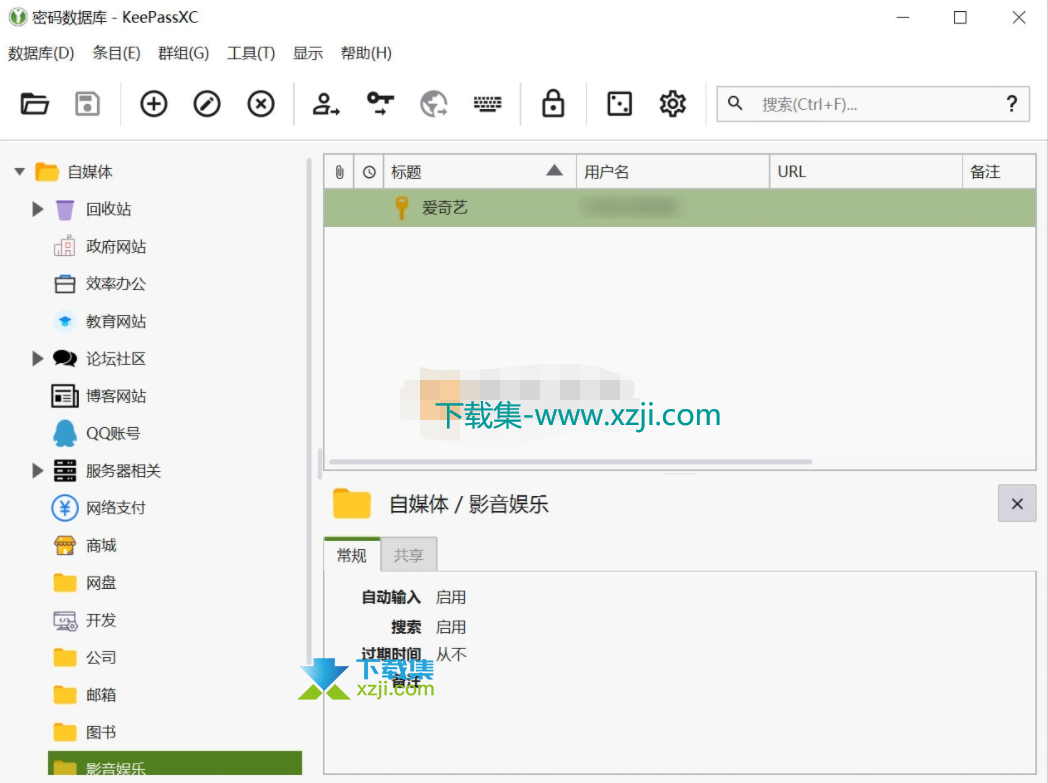Image resolution: width=1048 pixels, height=783 pixels.
Task: Select the 商城 group
Action: pos(101,546)
